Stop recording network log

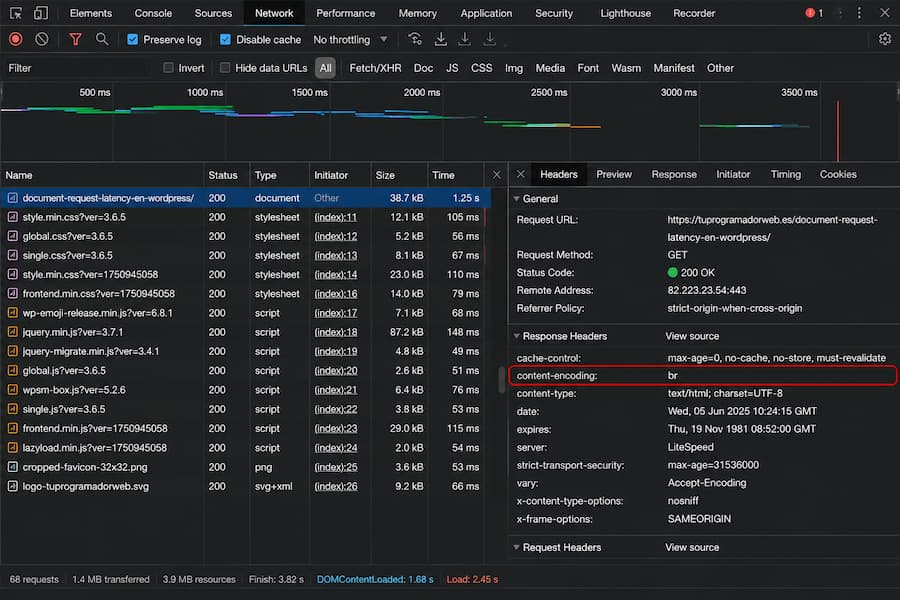[x=15, y=39]
